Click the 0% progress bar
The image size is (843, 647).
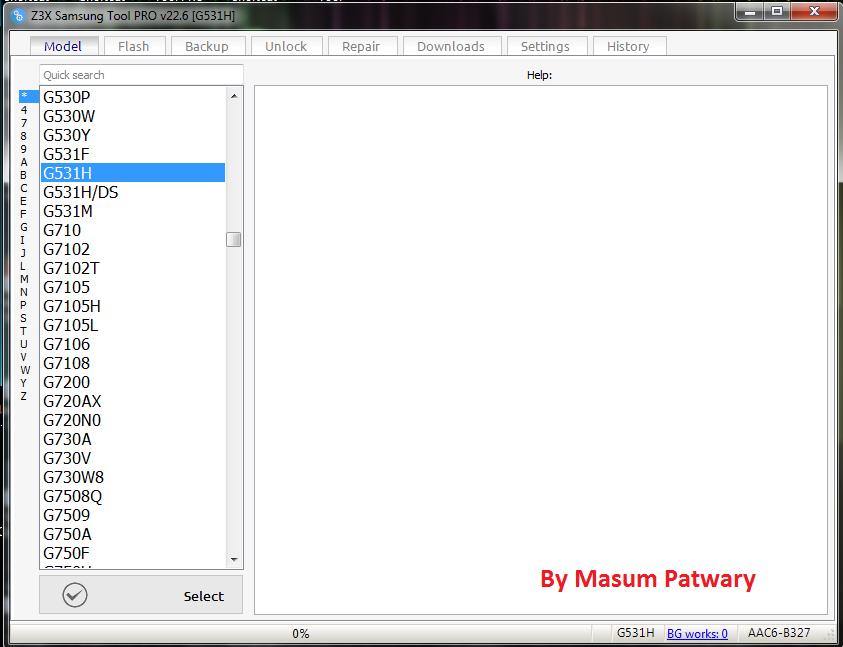tap(301, 634)
